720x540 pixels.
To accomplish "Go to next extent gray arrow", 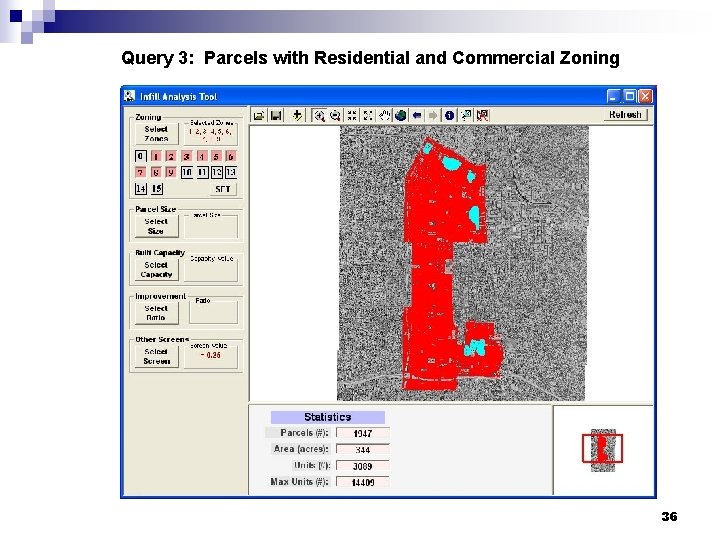I will [433, 115].
